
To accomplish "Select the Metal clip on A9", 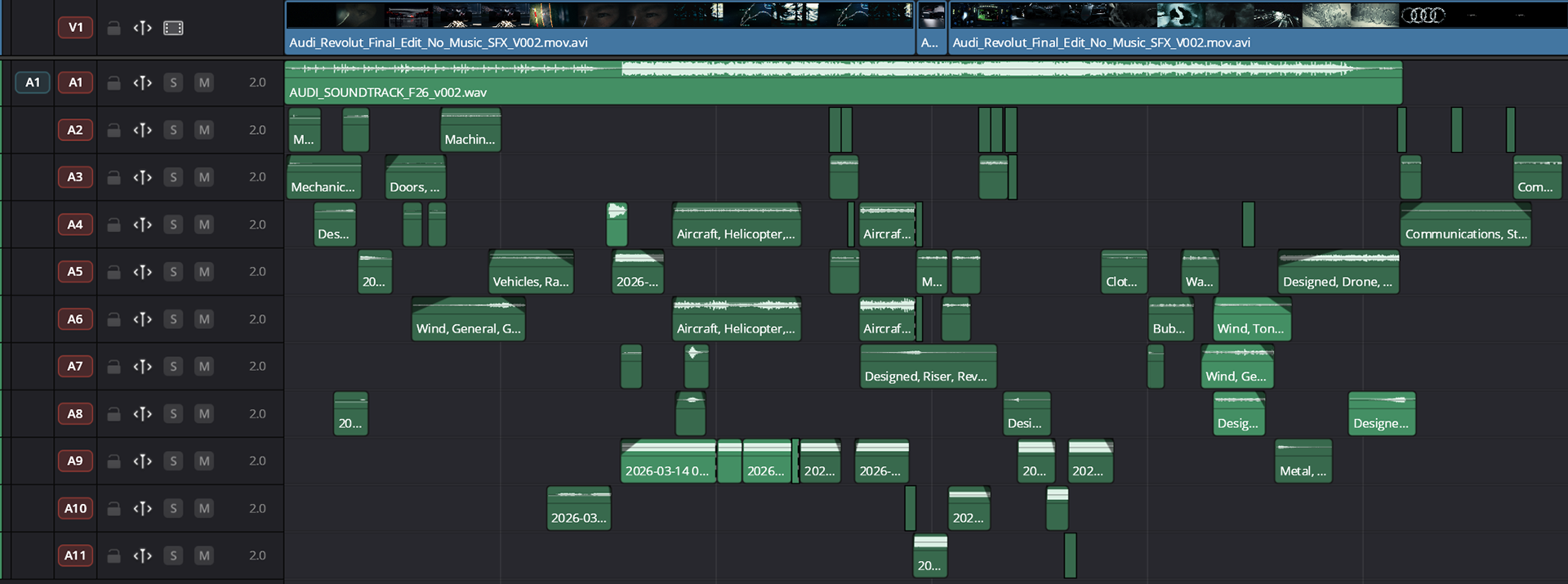I will (1303, 461).
